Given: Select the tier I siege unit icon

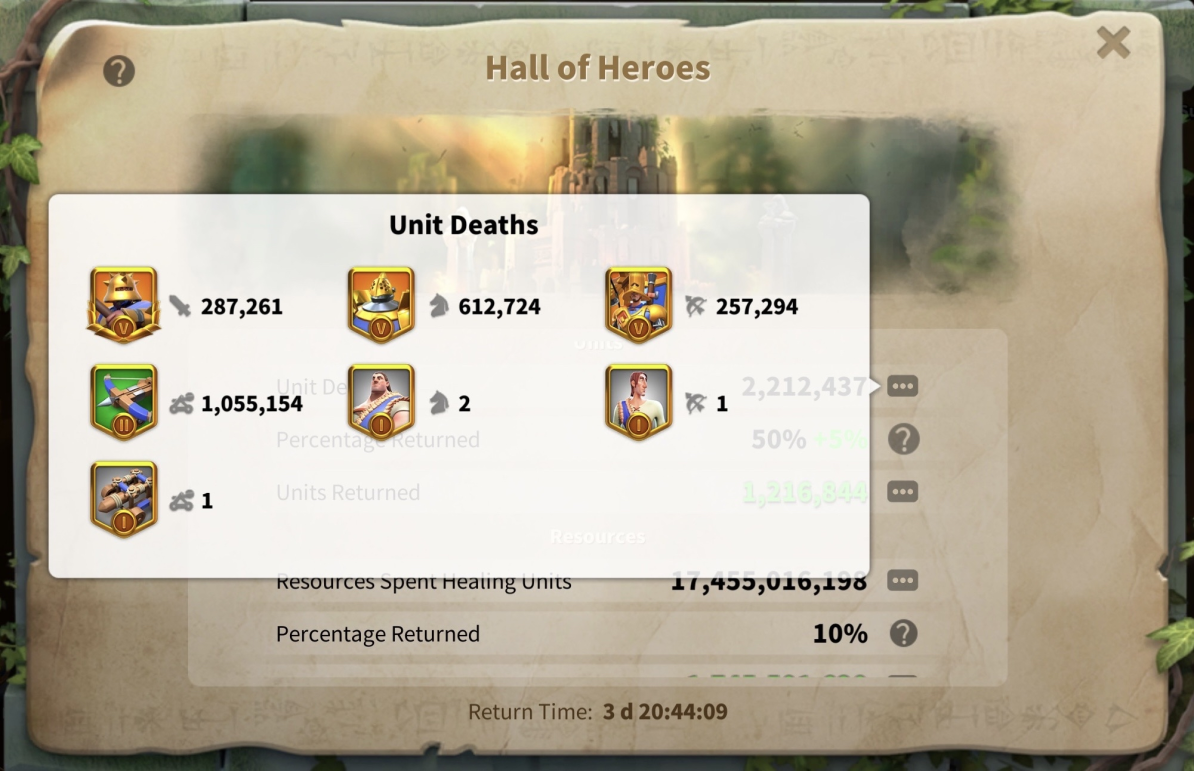Looking at the screenshot, I should [123, 499].
